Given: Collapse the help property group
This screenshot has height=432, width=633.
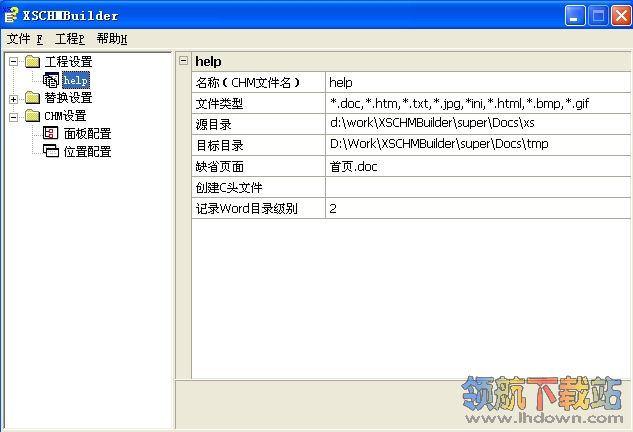Looking at the screenshot, I should point(184,61).
